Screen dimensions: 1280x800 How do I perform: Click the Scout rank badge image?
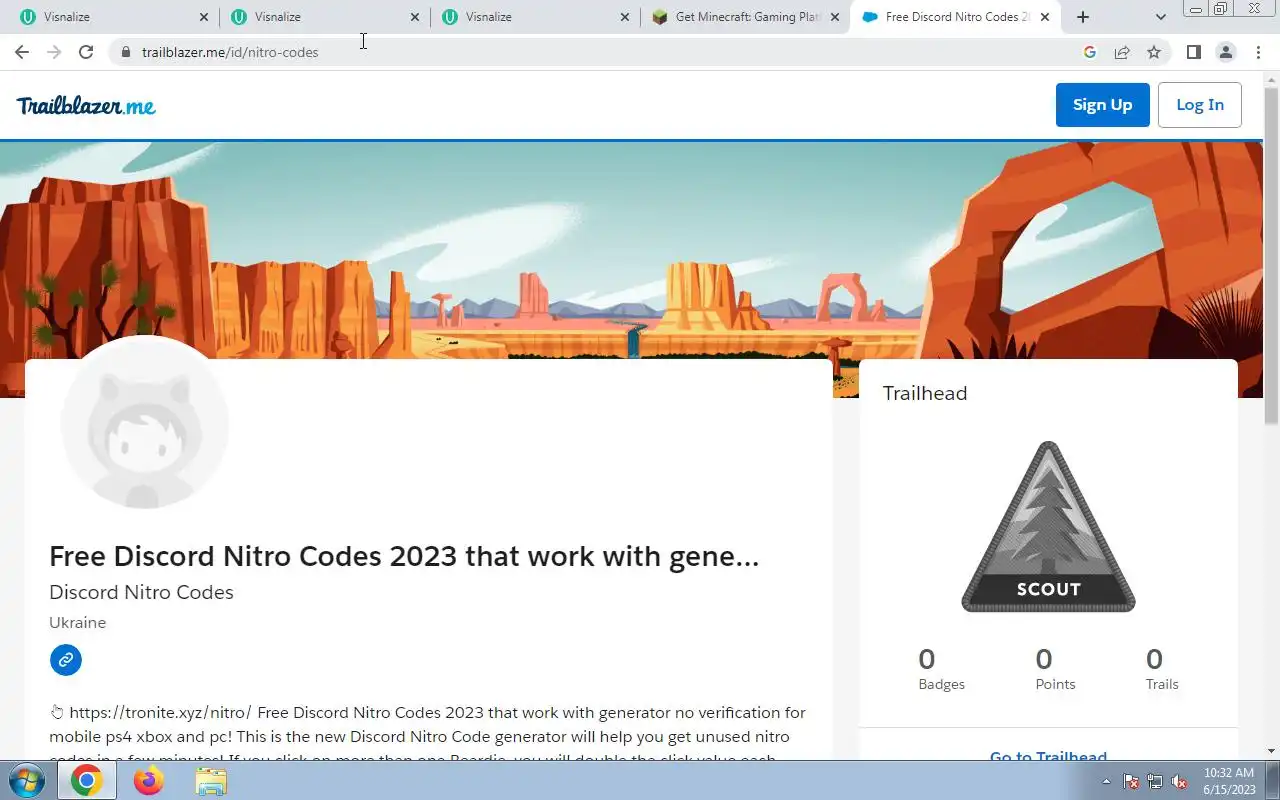click(1048, 527)
